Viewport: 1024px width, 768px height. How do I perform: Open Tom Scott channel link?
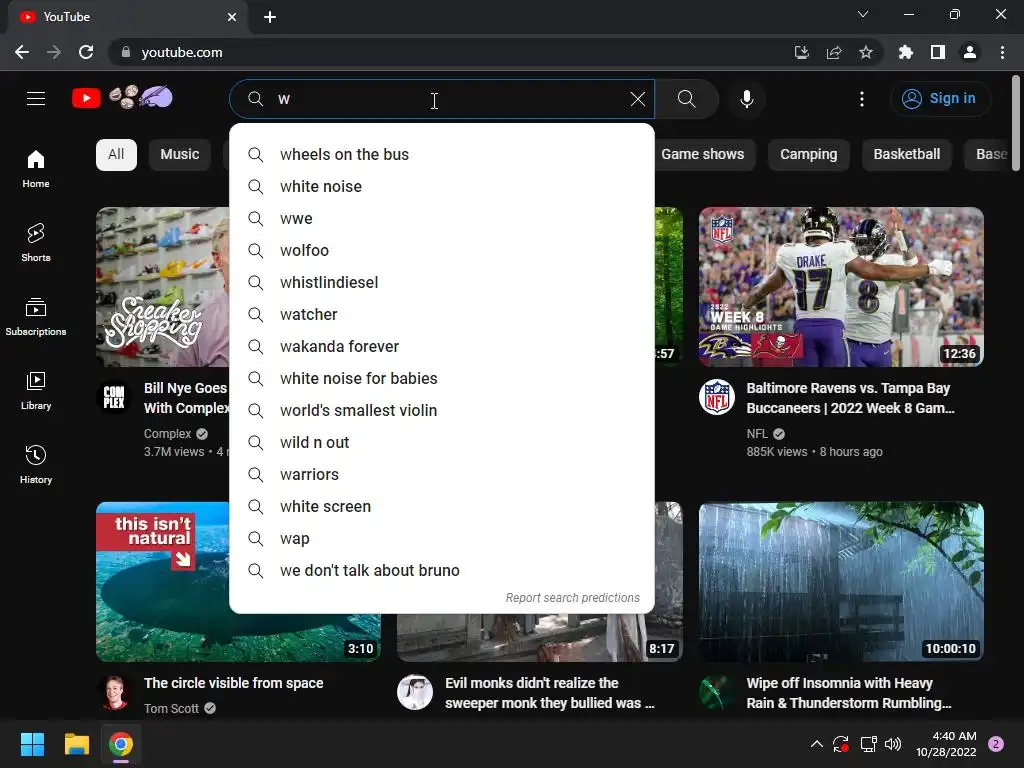171,709
